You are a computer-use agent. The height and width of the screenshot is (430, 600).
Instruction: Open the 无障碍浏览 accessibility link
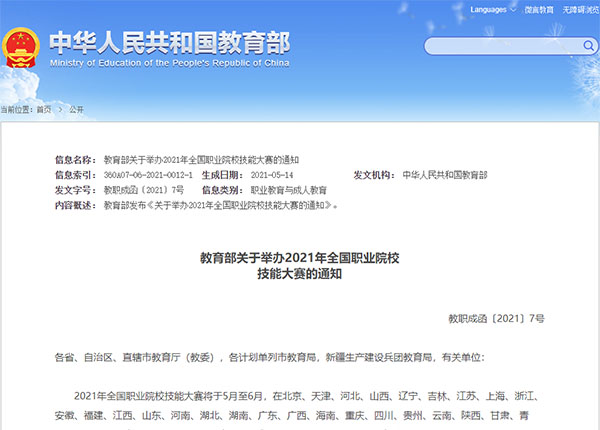580,10
